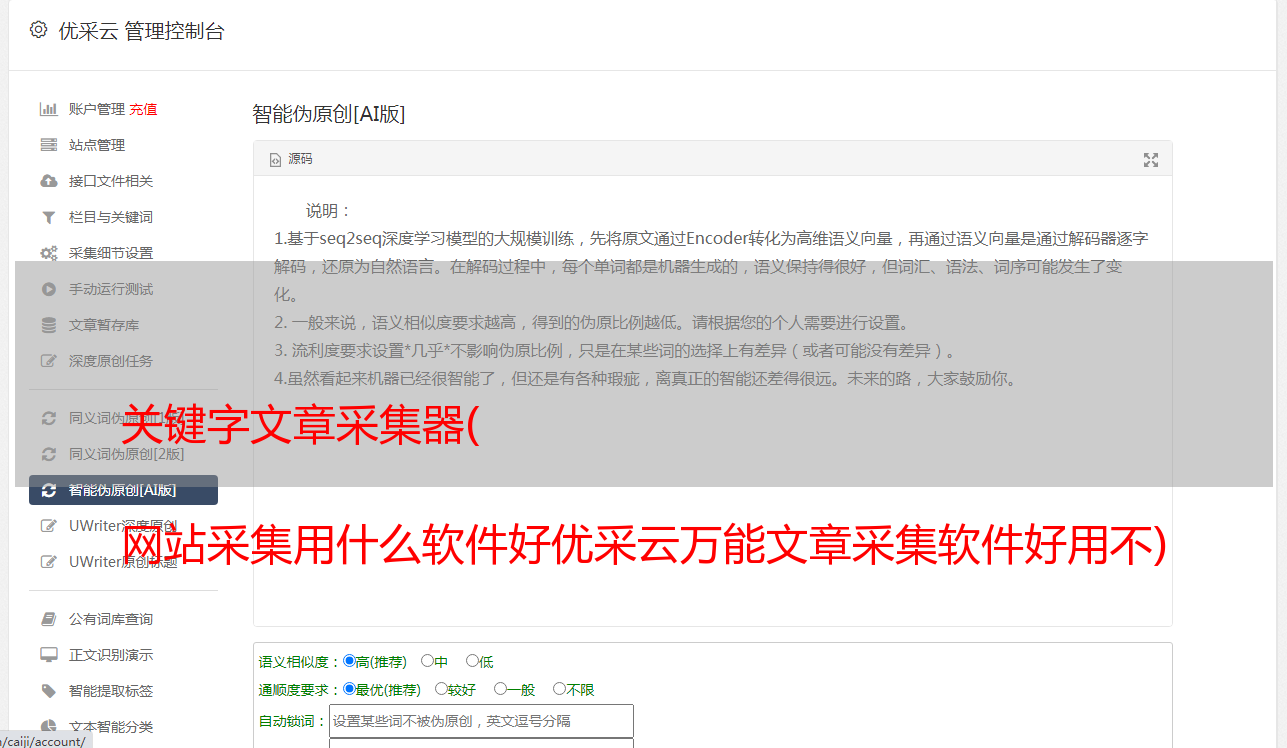Select 不限 fluency requirement
Image resolution: width=1287 pixels, height=748 pixels.
559,689
